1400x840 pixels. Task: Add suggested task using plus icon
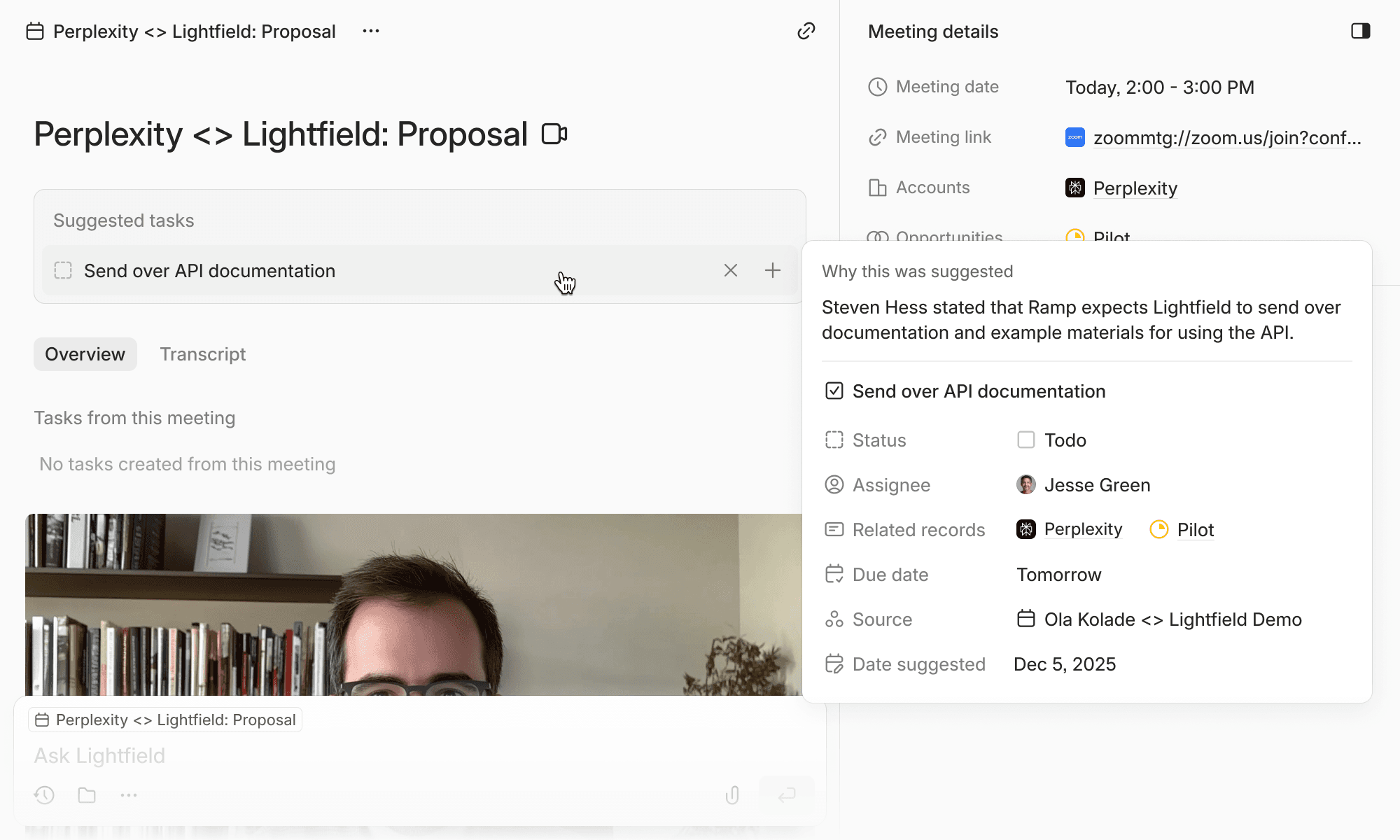click(x=772, y=270)
